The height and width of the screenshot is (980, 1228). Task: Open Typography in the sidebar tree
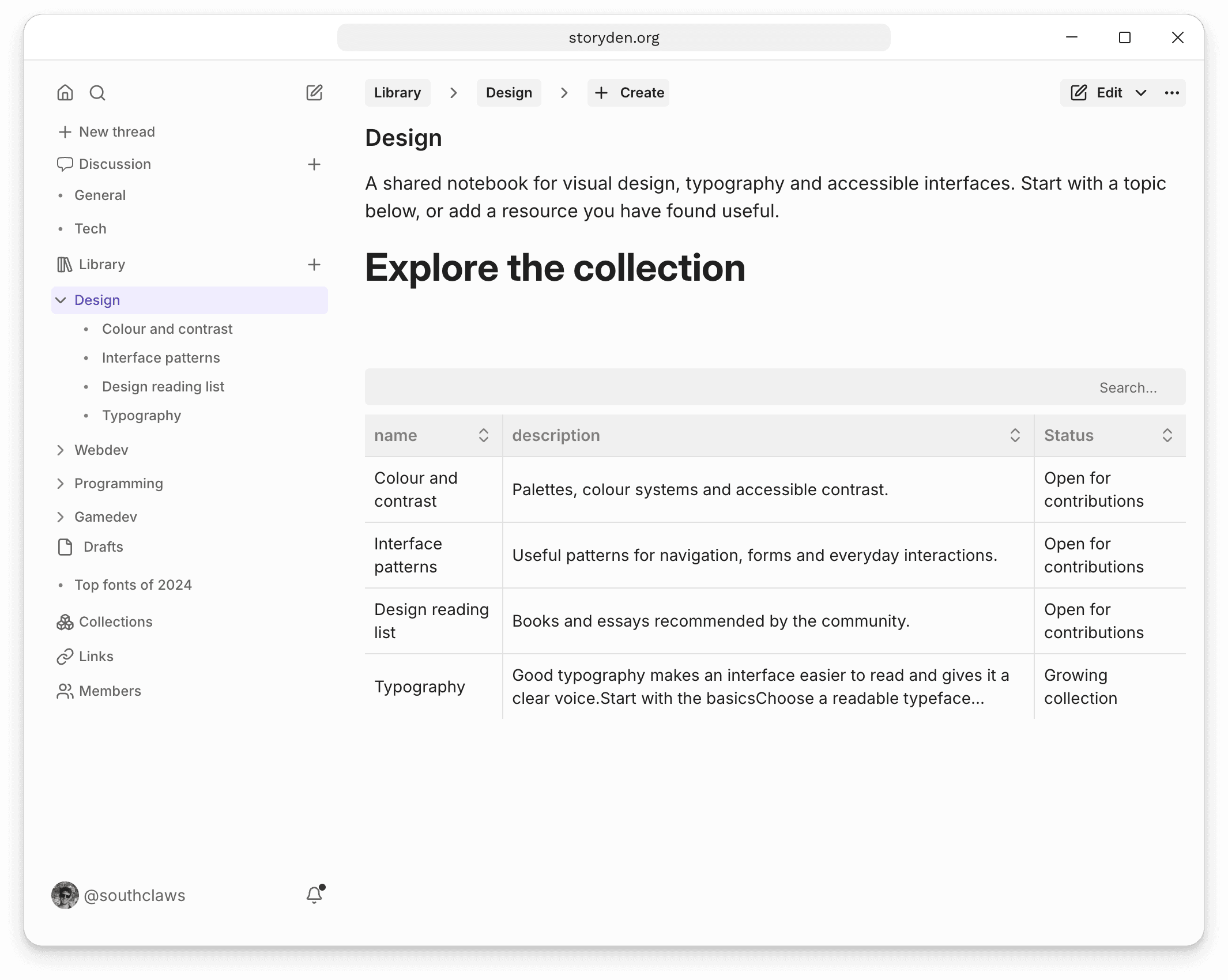pos(142,416)
